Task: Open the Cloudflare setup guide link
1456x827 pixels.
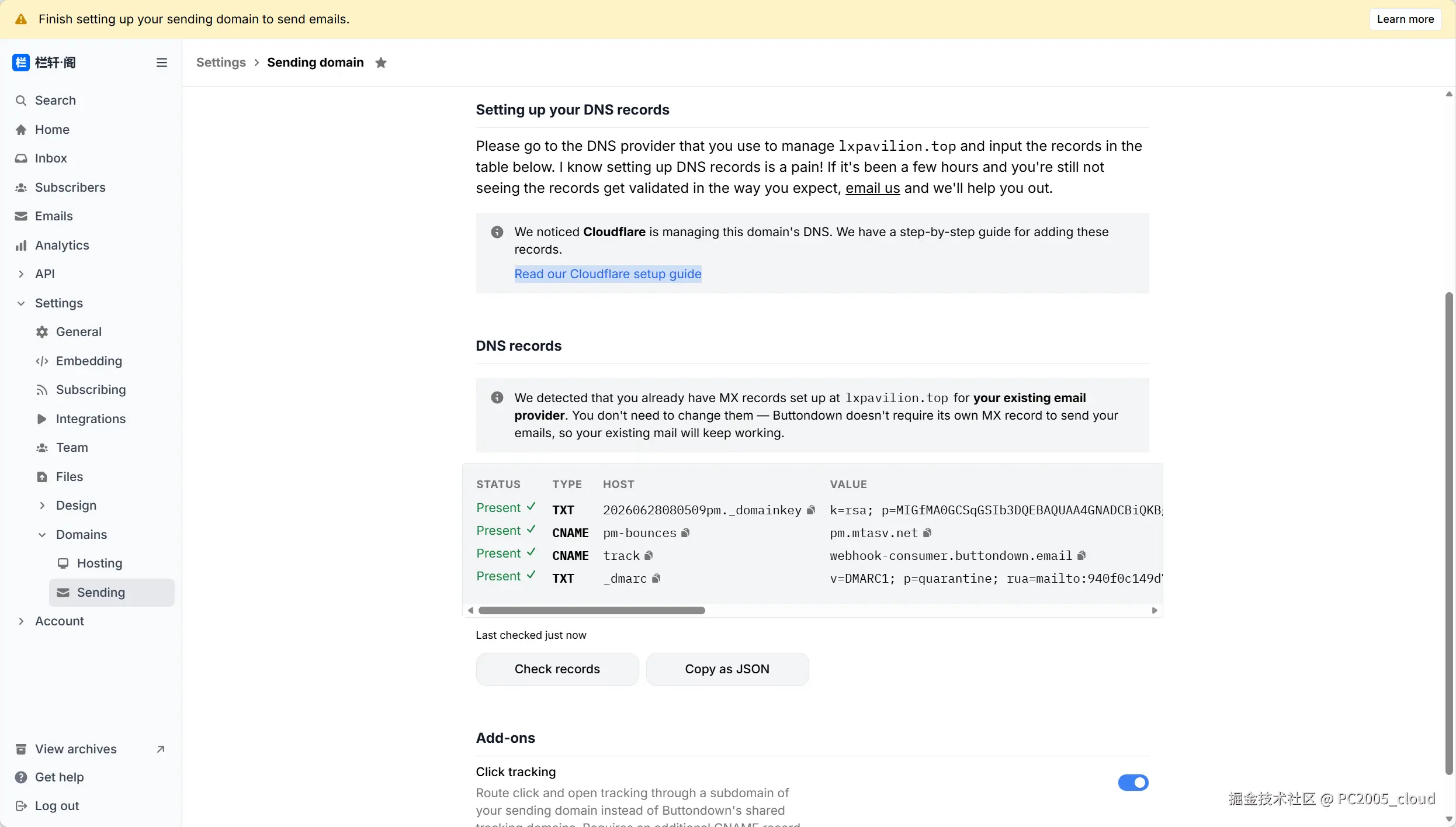Action: [x=608, y=274]
